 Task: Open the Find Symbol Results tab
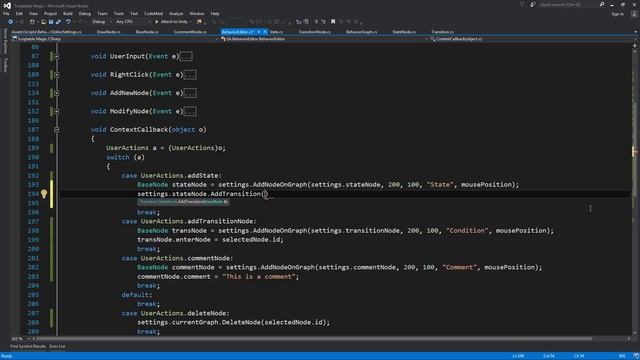pos(28,347)
